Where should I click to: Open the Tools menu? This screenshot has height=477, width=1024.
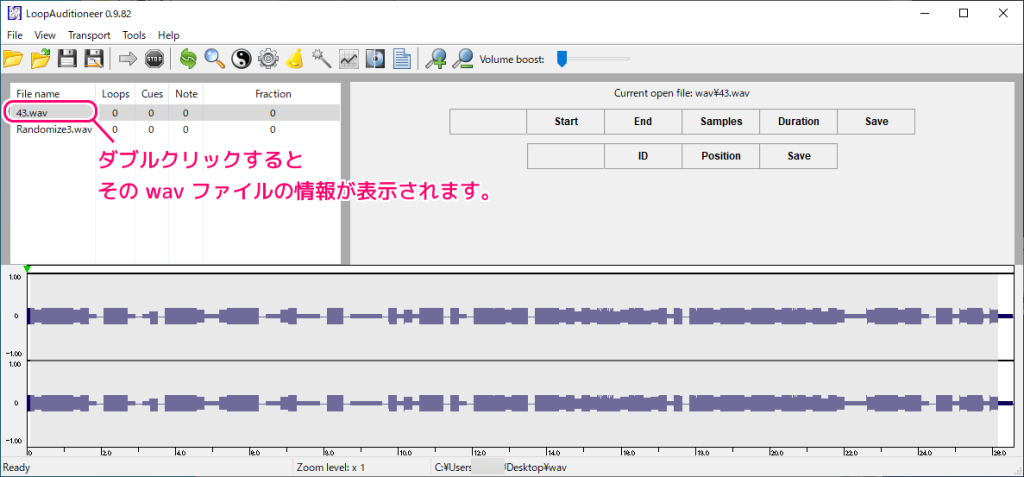(134, 35)
